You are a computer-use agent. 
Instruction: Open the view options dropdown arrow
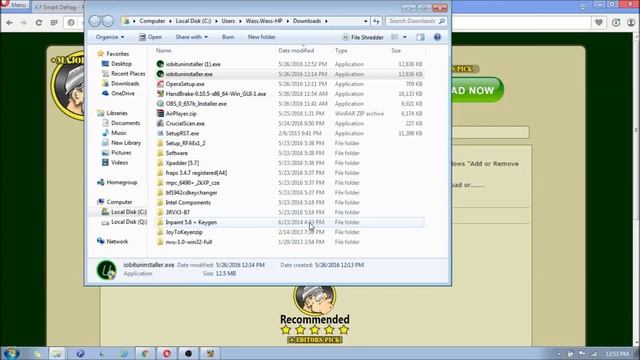[404, 37]
